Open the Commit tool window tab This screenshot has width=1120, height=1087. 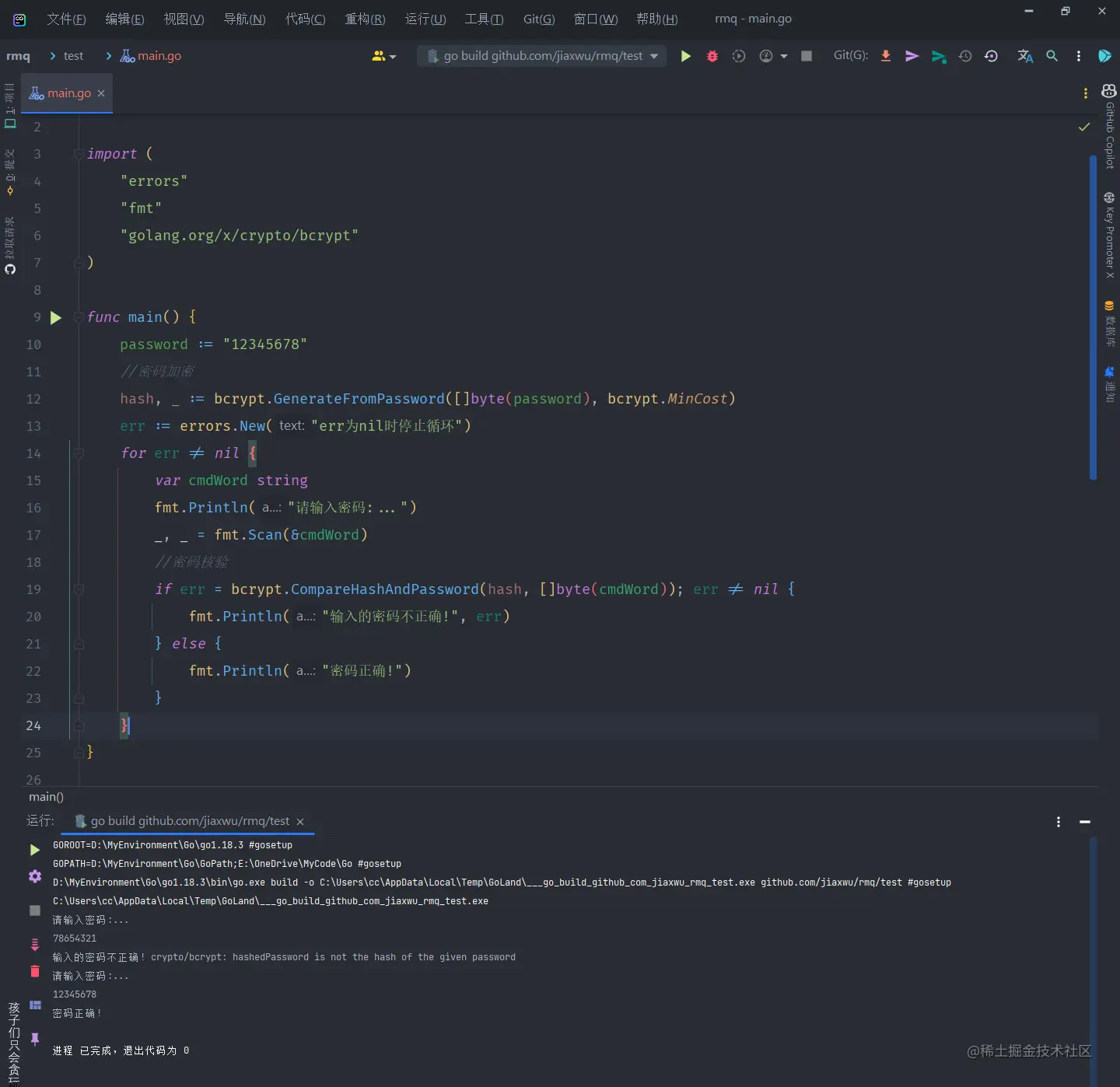[9, 172]
